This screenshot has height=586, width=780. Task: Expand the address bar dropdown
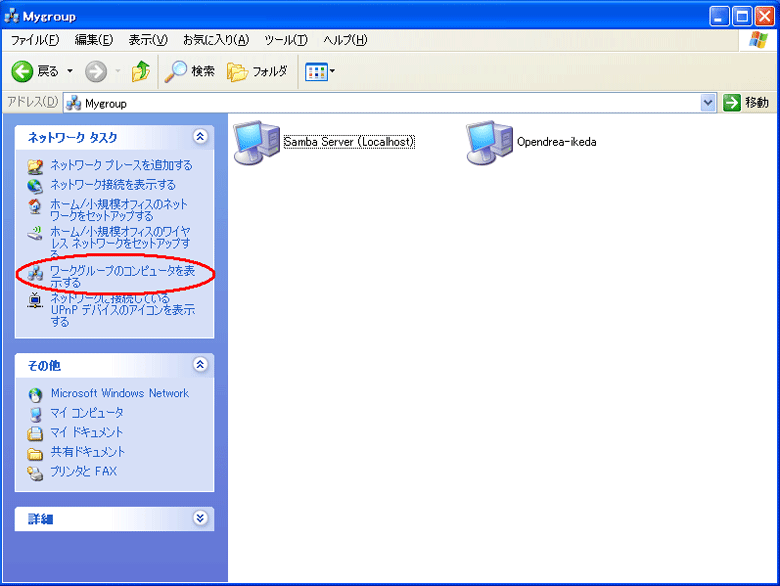pyautogui.click(x=708, y=103)
